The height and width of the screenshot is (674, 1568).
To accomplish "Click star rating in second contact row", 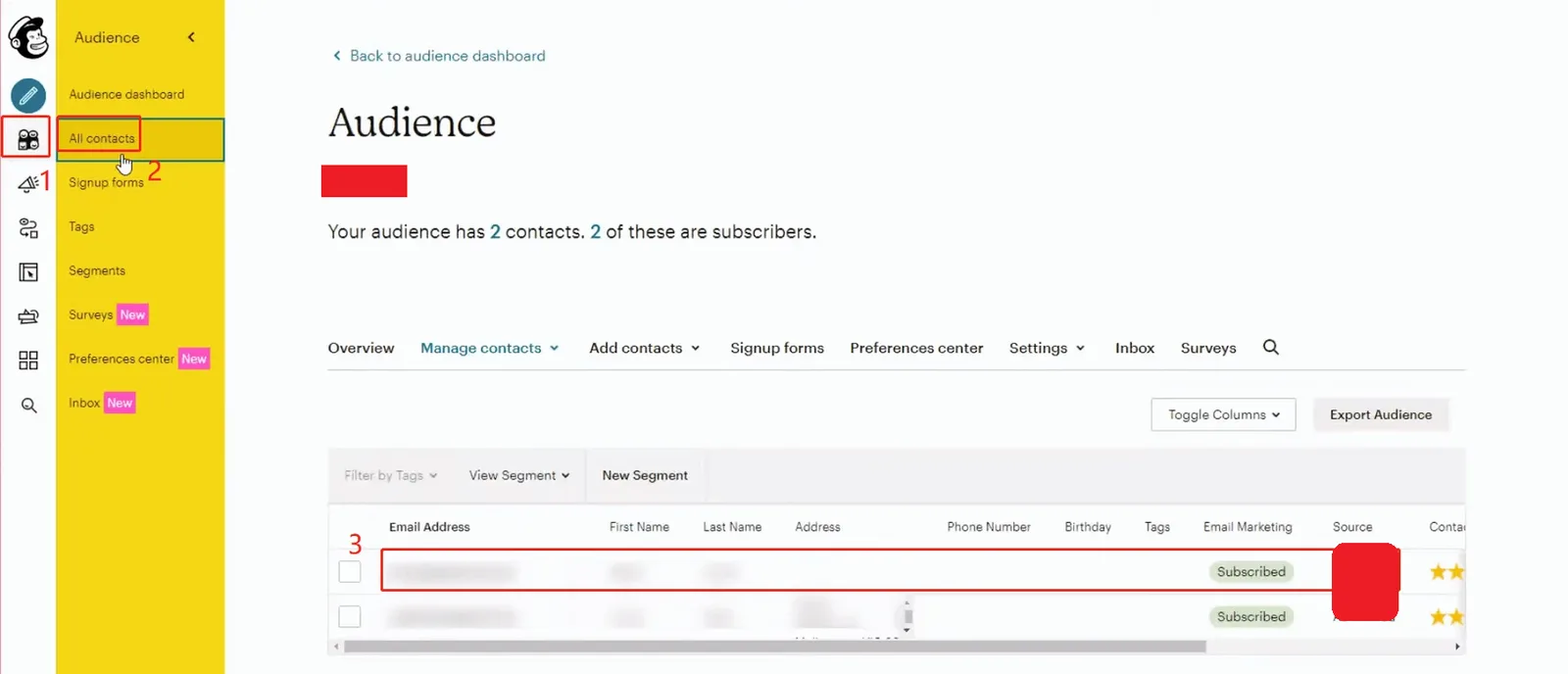I will 1446,616.
